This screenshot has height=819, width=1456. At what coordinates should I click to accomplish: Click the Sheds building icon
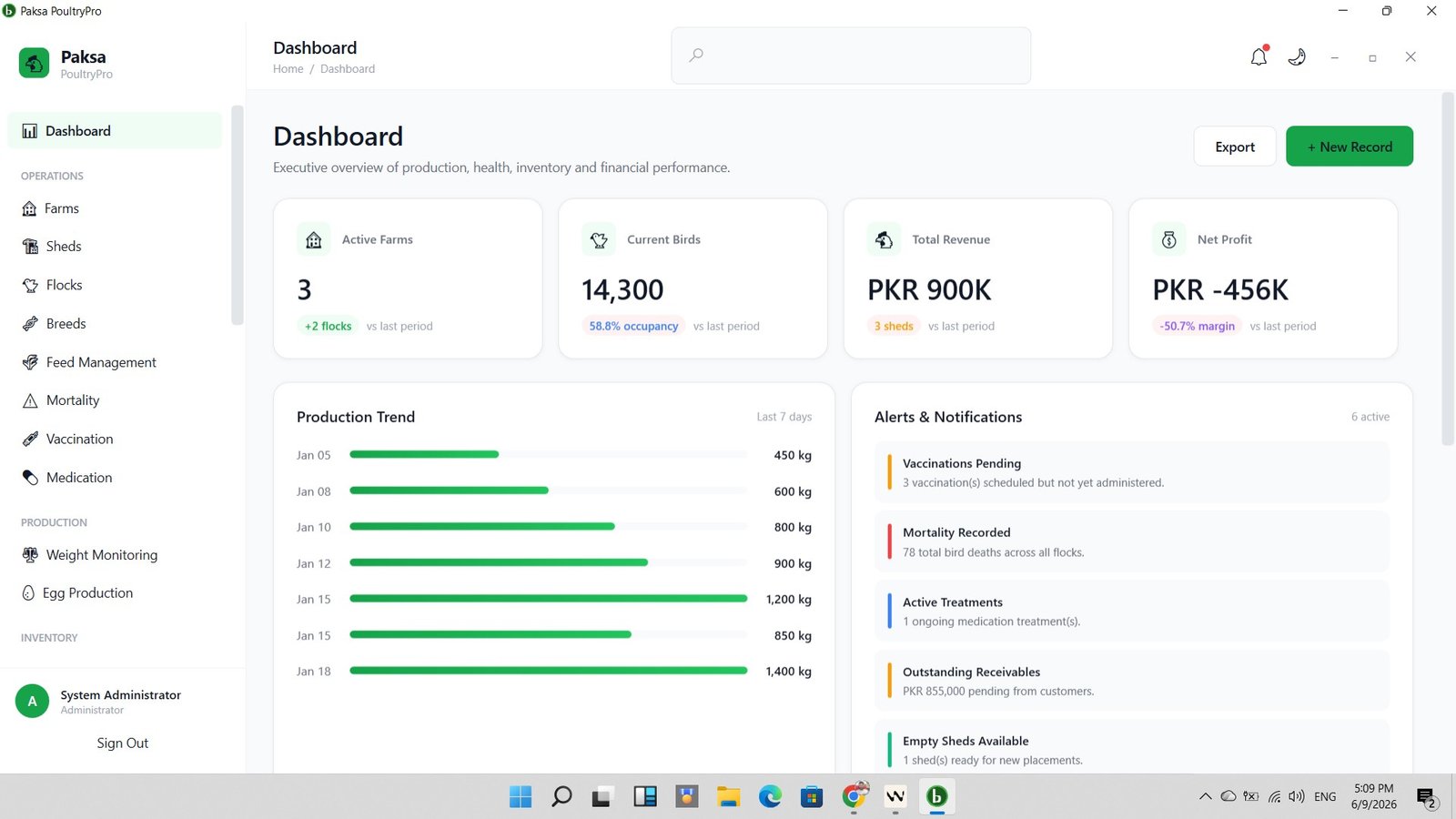[30, 247]
